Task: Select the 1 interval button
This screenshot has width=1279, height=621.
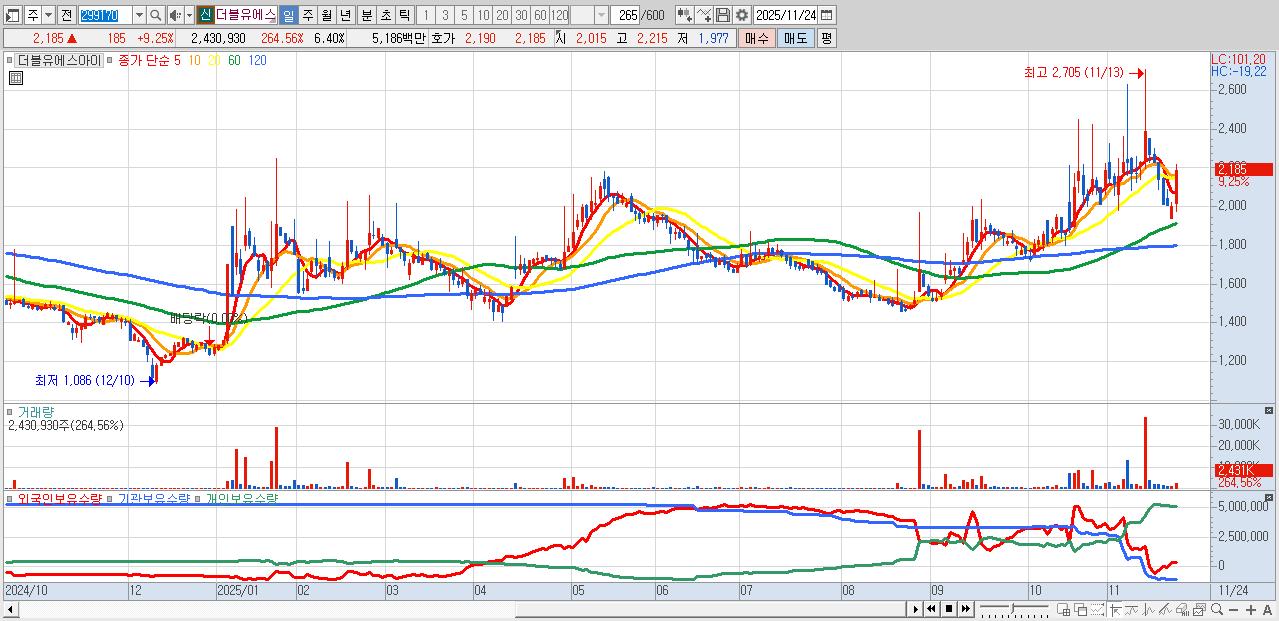Action: 425,15
